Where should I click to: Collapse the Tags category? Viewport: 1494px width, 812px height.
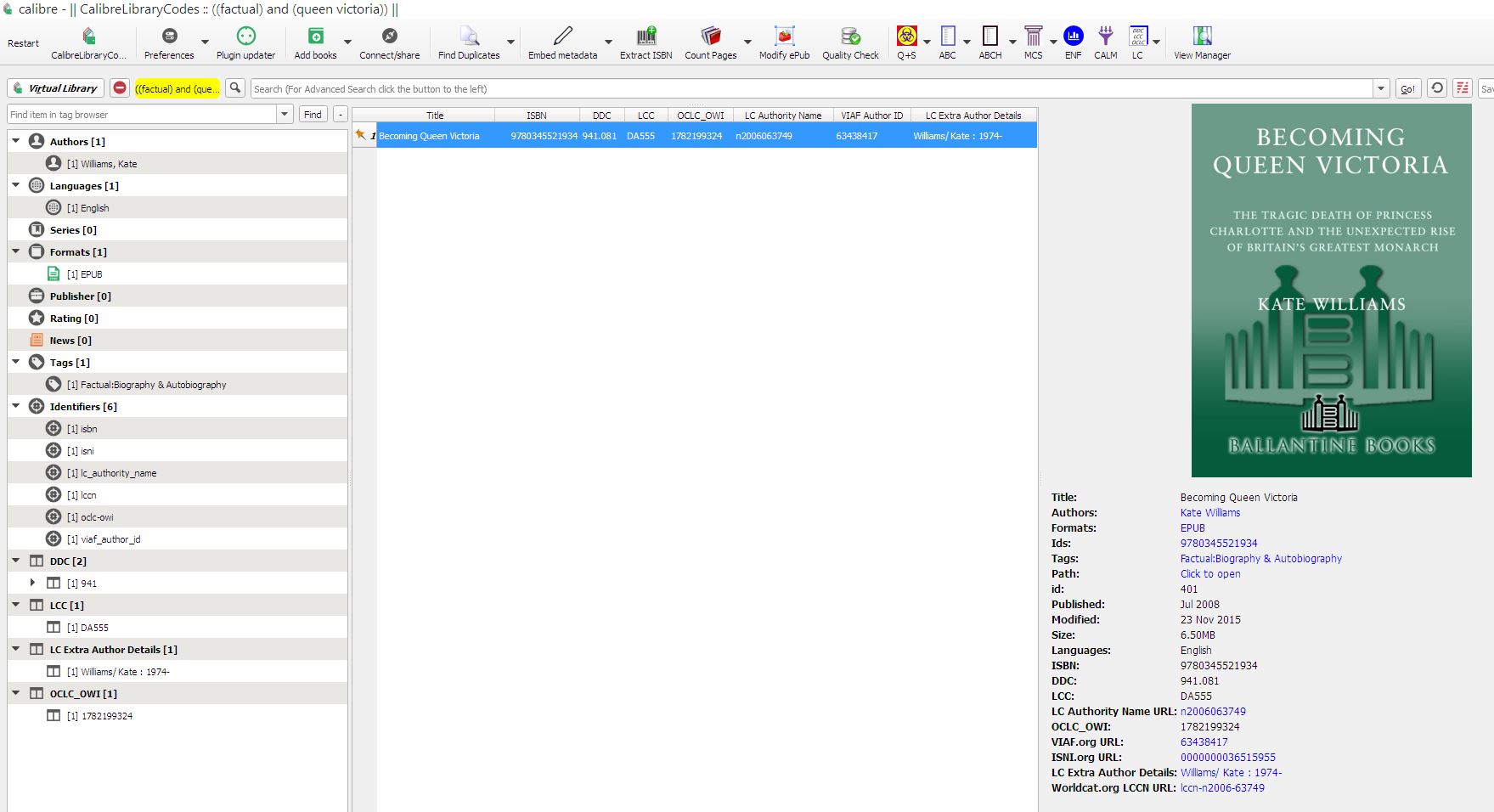(16, 362)
